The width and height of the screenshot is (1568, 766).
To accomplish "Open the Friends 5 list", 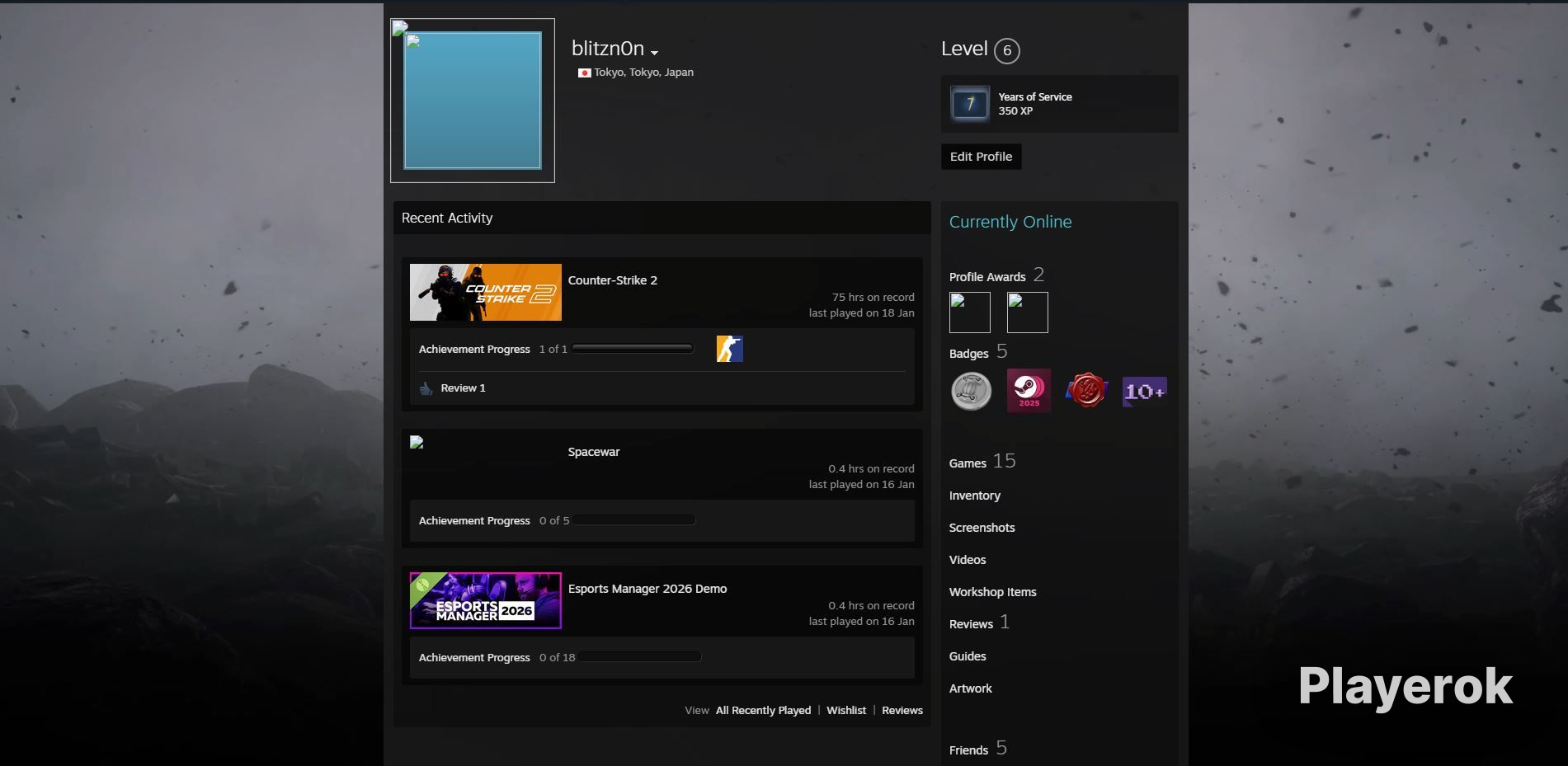I will 977,749.
